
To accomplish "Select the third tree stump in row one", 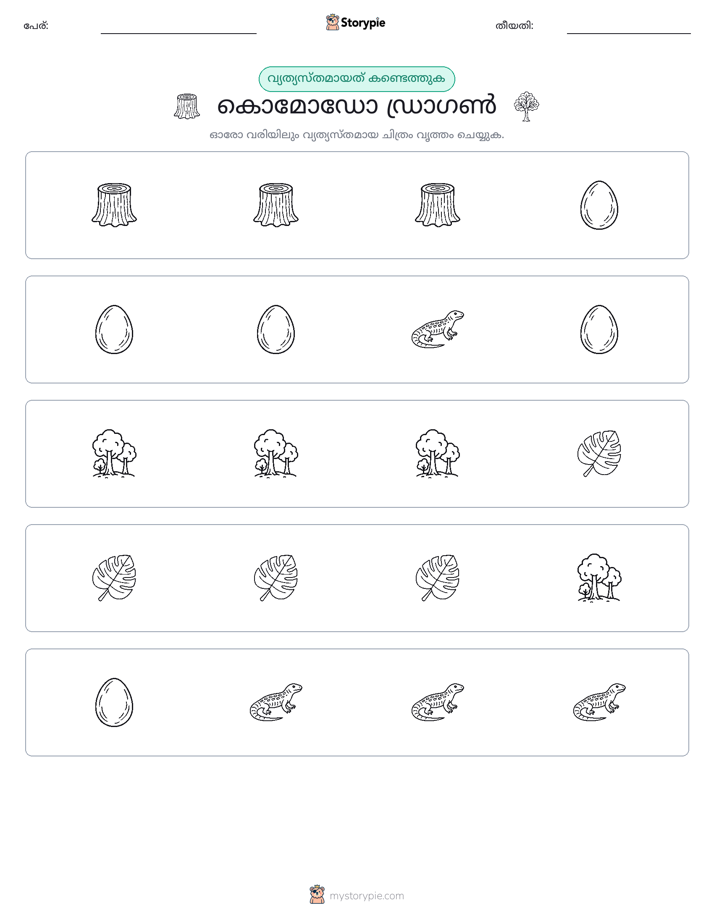I will coord(437,205).
